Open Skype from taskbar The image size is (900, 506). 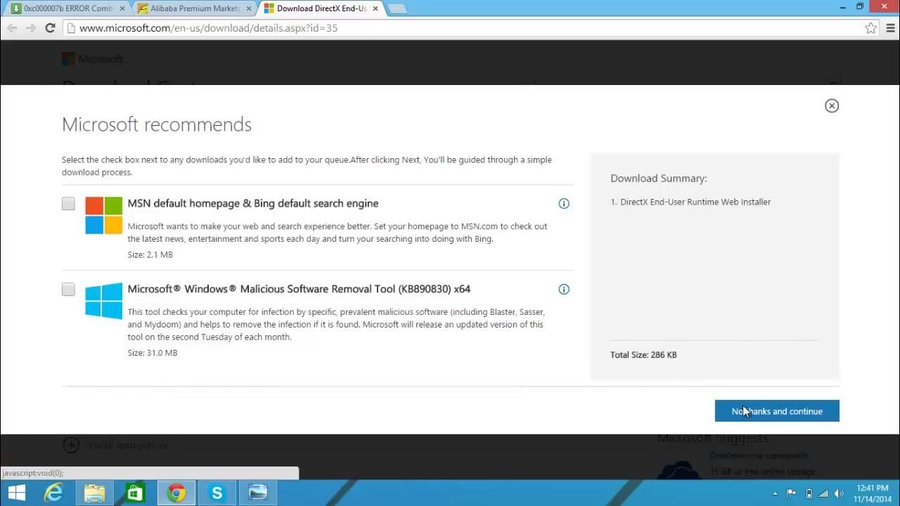[217, 493]
